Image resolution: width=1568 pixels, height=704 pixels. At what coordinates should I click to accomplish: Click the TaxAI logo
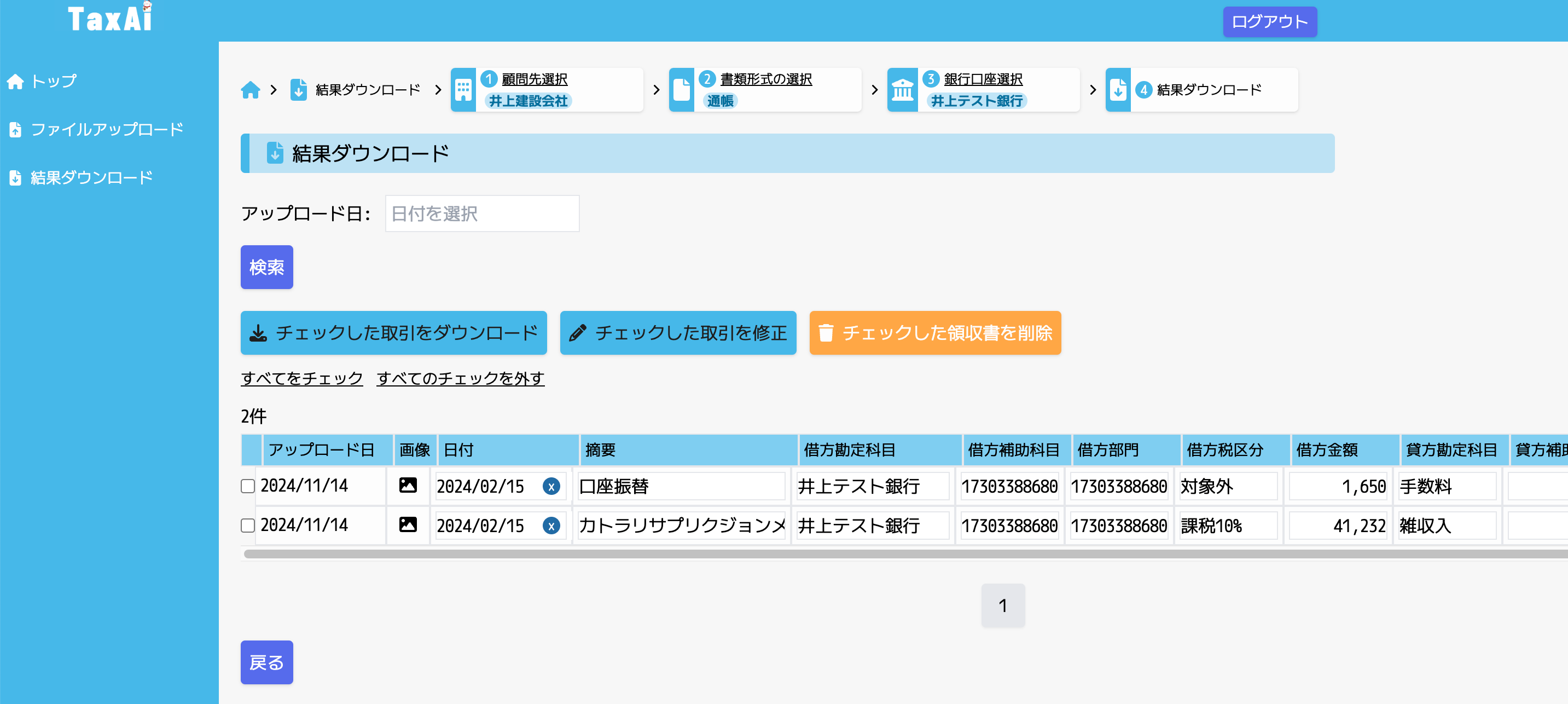(x=109, y=17)
